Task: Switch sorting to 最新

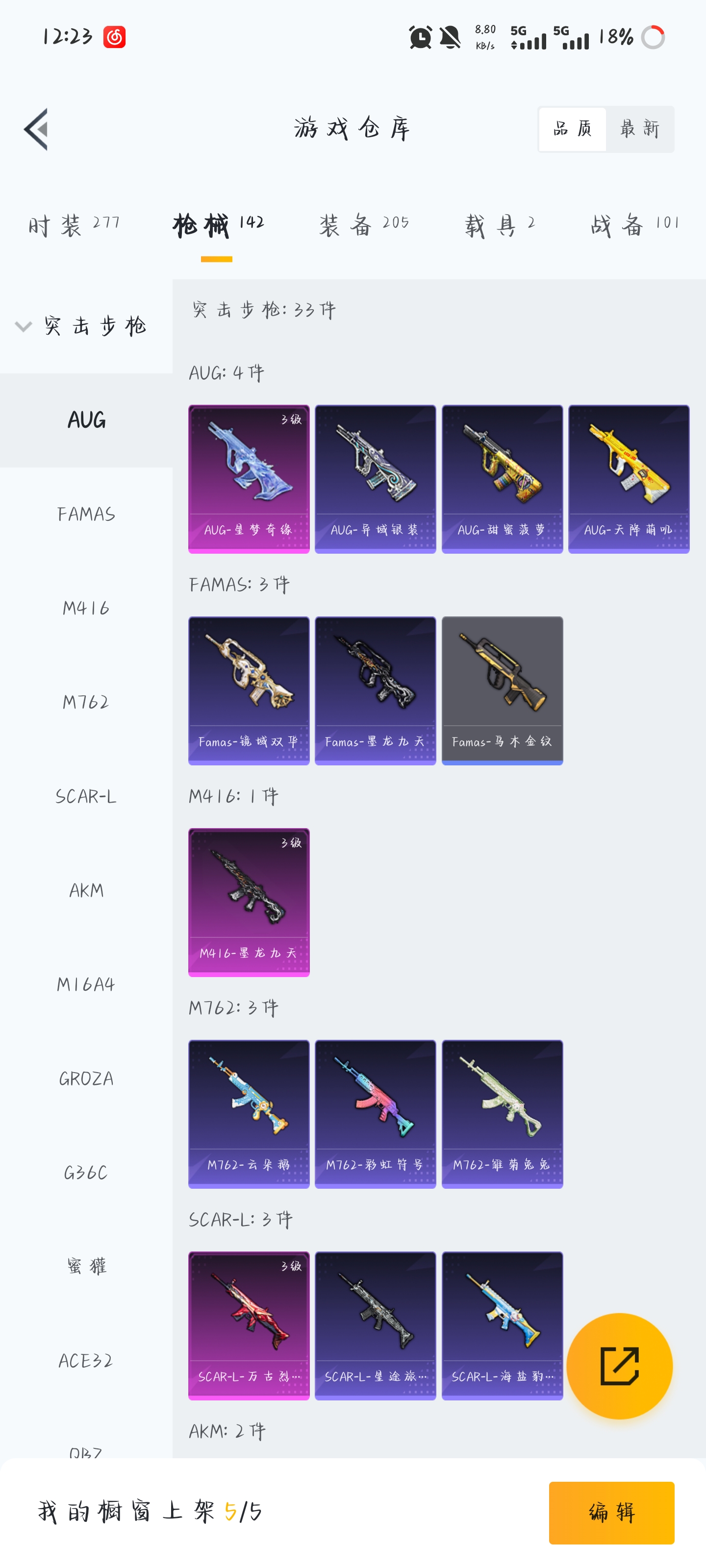Action: coord(640,129)
